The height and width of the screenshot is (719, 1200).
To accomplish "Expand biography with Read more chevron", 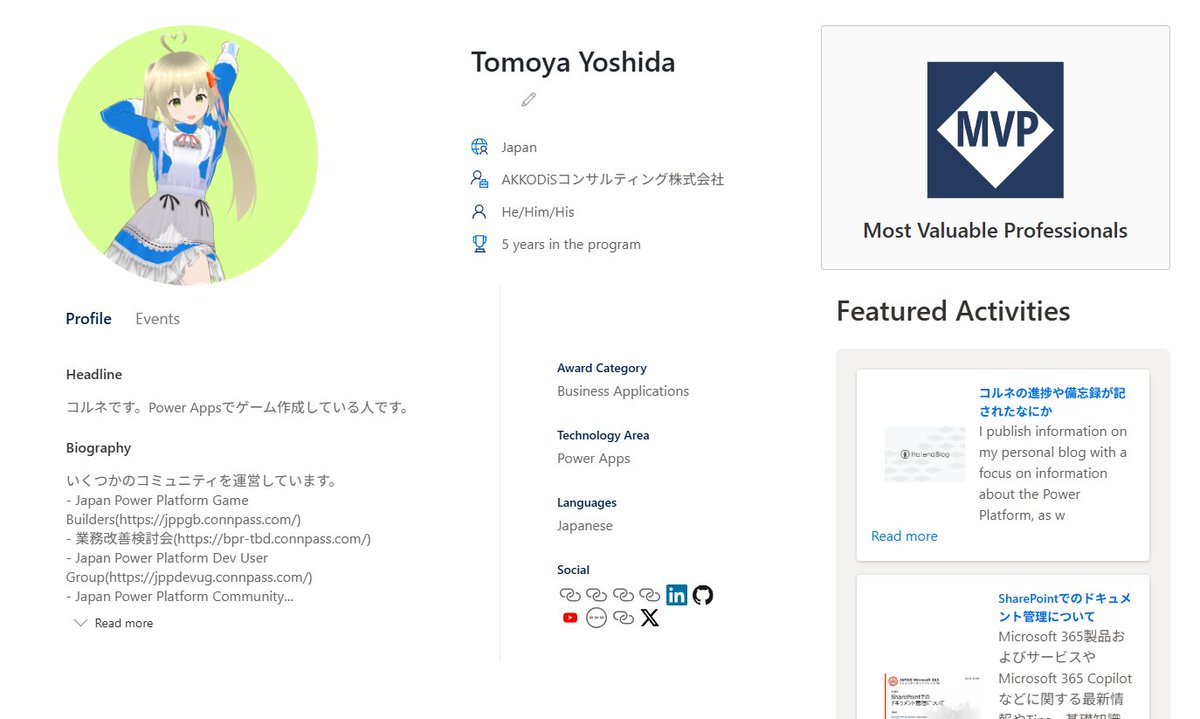I will [x=113, y=623].
